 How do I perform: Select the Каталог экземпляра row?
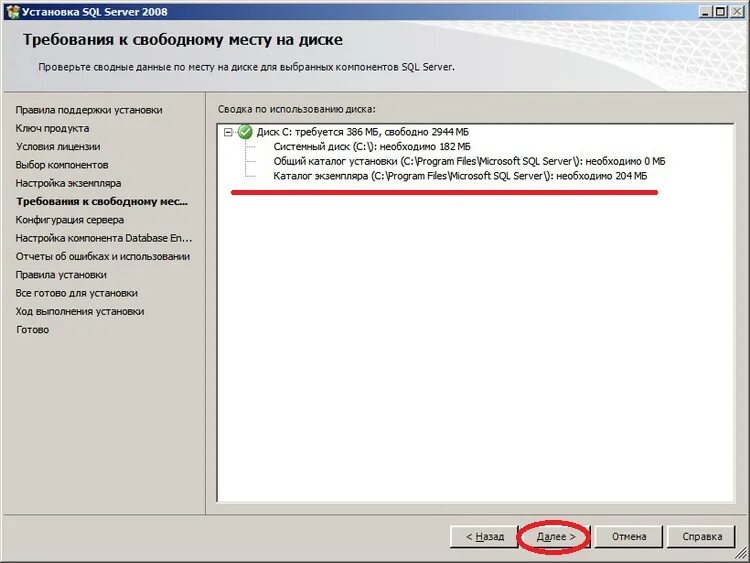[x=460, y=176]
